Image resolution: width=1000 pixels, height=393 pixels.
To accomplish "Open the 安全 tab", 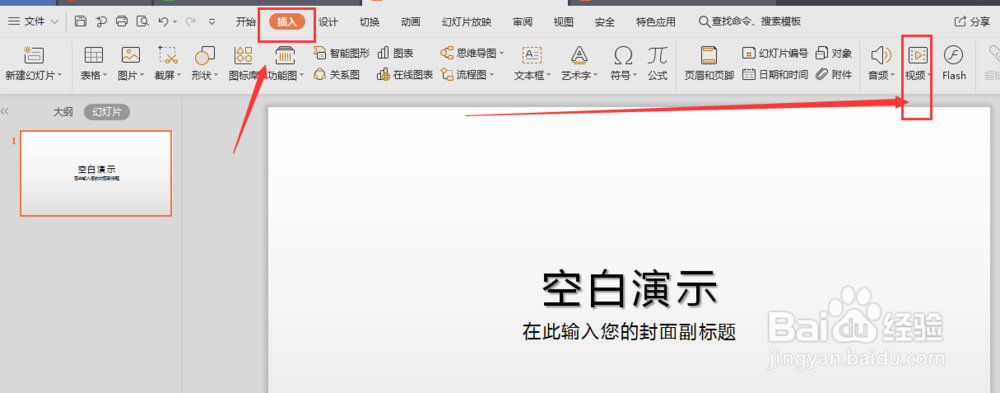I will coord(605,22).
